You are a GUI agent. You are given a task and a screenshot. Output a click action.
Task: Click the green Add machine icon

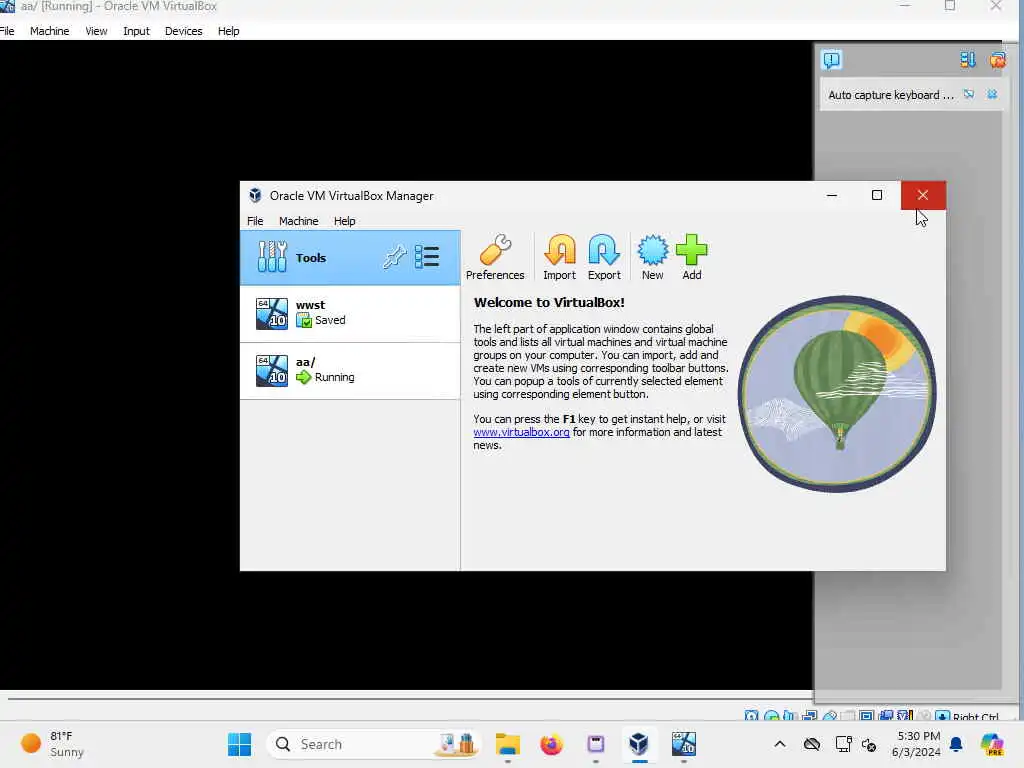[692, 257]
